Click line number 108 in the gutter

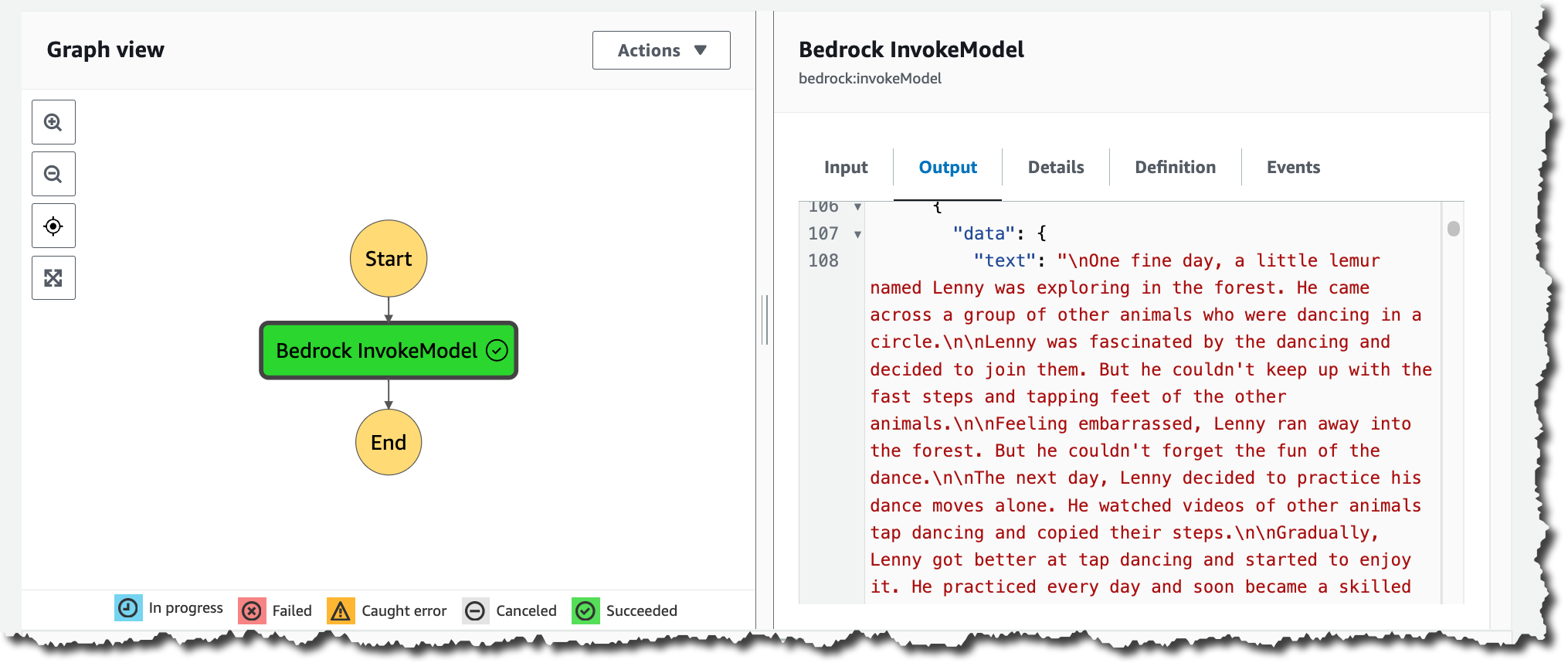(823, 261)
